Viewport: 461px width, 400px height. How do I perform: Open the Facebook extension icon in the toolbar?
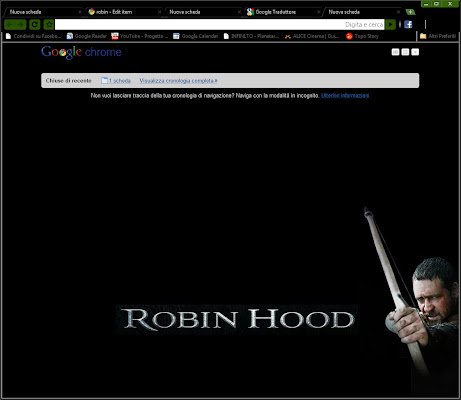coord(408,24)
